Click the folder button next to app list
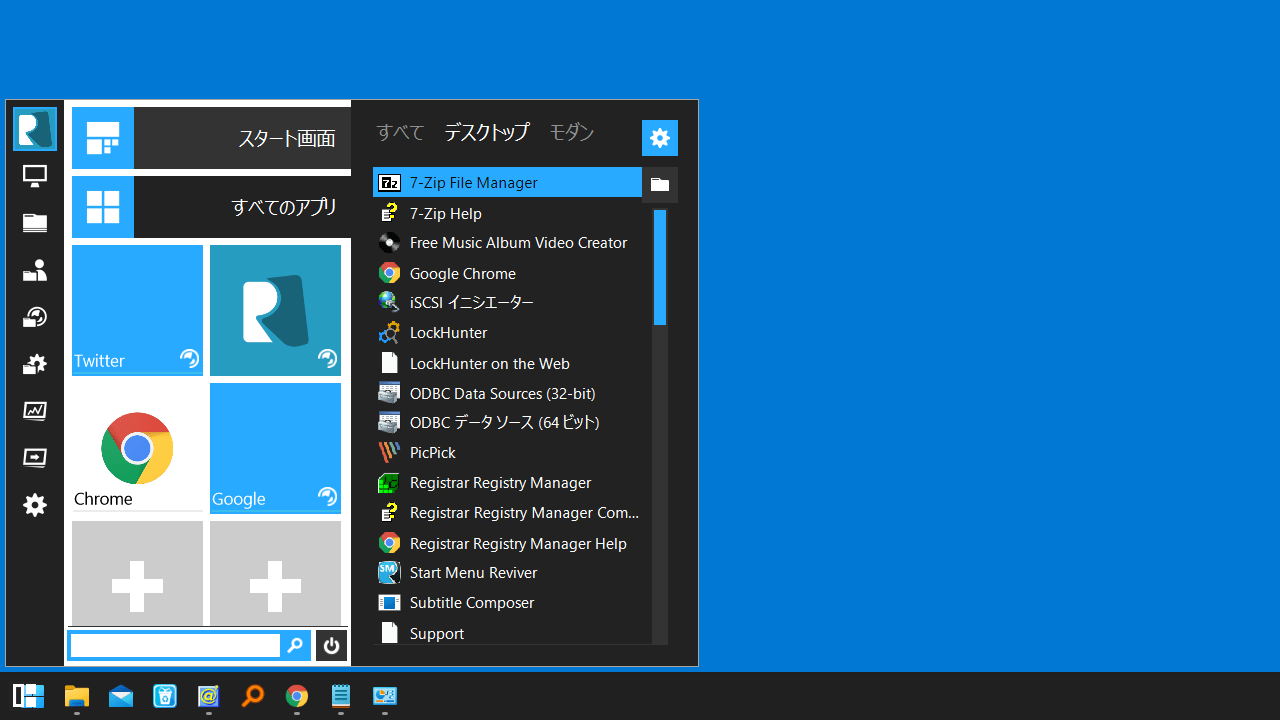1280x720 pixels. click(660, 184)
